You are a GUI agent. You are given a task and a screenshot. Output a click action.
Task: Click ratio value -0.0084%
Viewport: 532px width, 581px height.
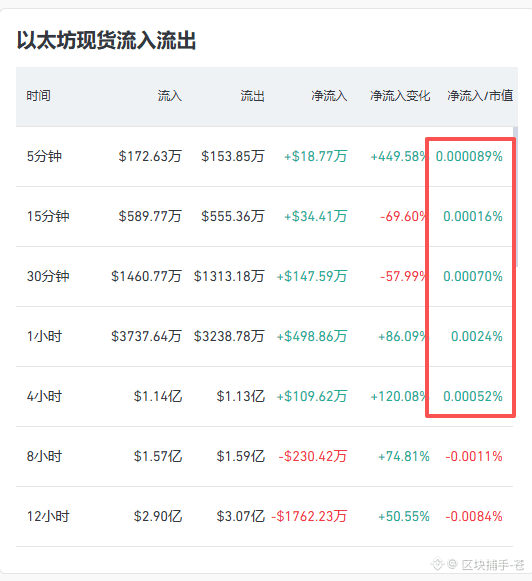(x=474, y=516)
